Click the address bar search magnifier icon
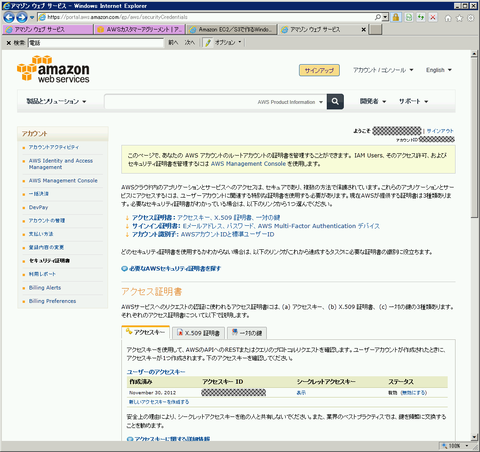The width and height of the screenshot is (480, 452). coord(378,17)
